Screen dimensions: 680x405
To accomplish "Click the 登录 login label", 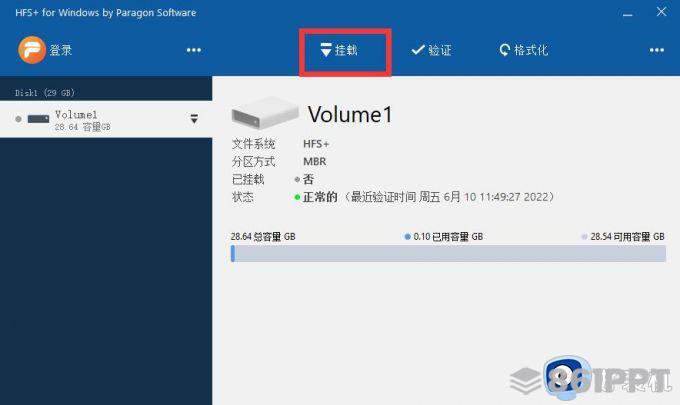I will point(61,50).
